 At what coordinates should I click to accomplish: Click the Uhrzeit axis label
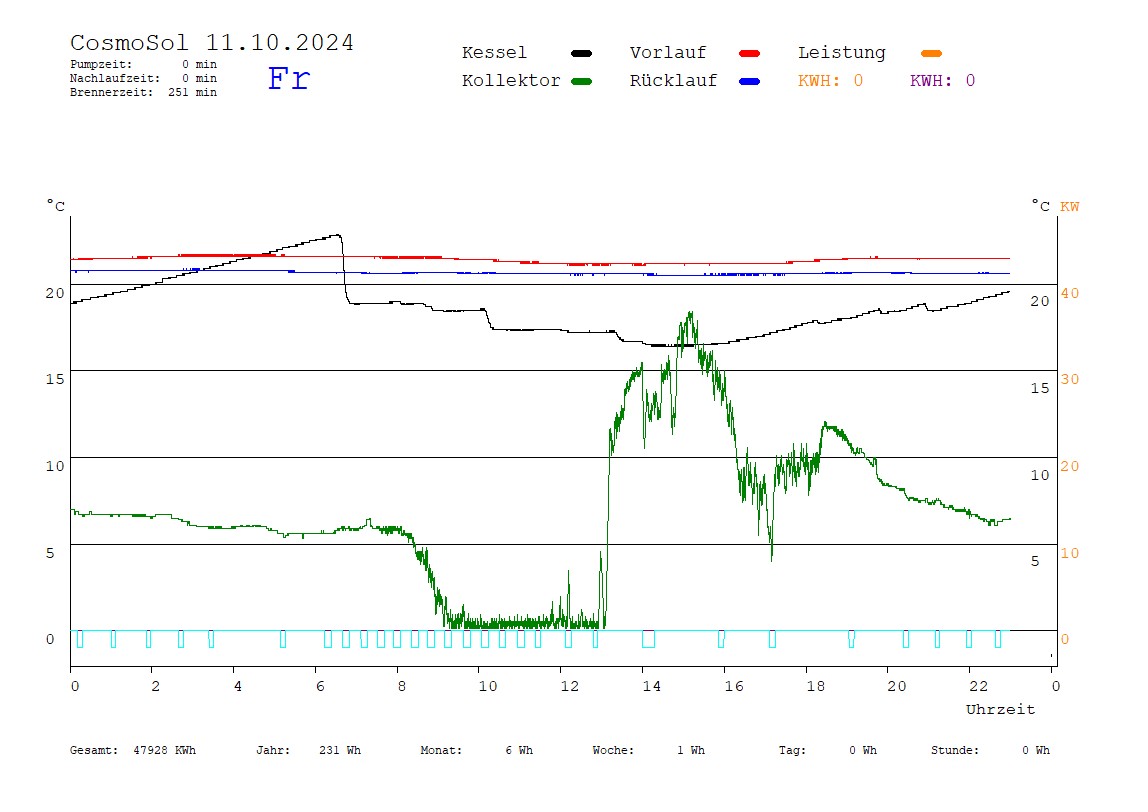[1000, 709]
